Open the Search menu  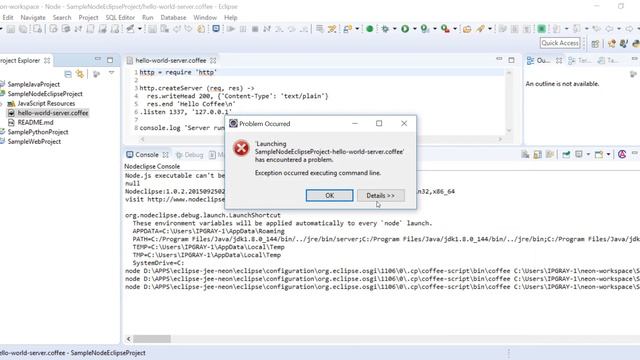(x=62, y=18)
